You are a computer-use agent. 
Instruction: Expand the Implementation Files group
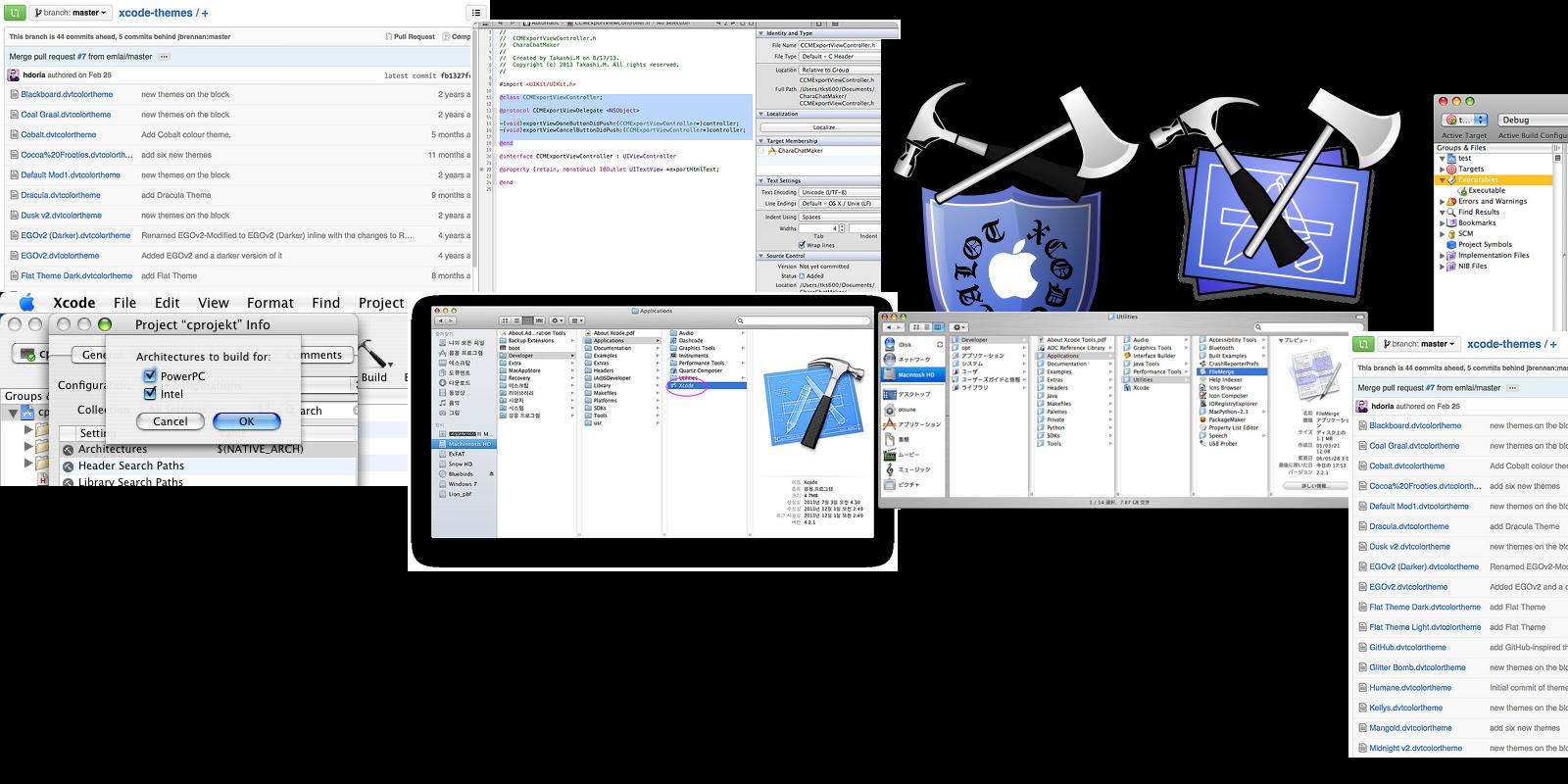(x=1442, y=255)
